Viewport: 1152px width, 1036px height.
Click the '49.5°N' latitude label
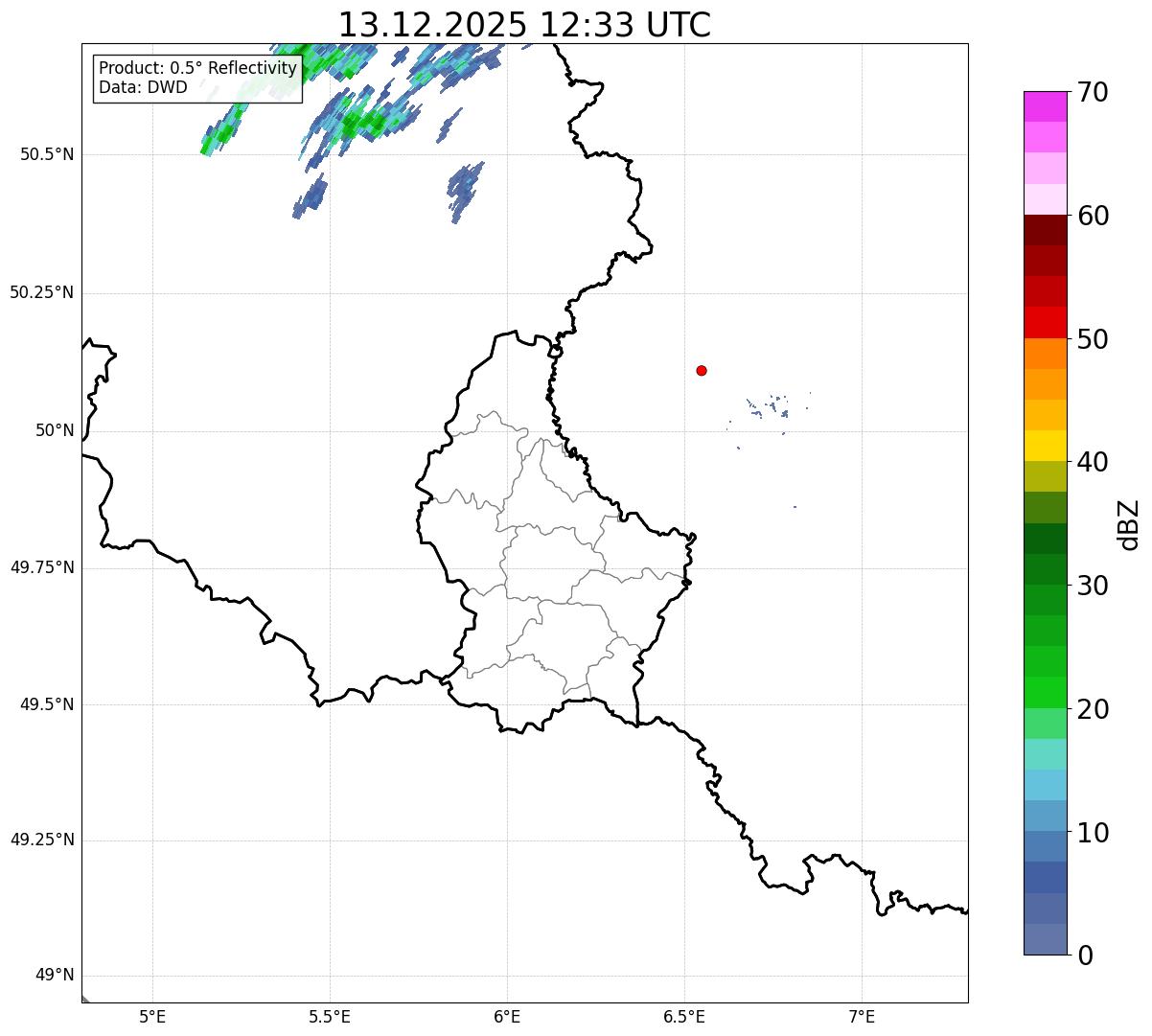click(x=47, y=704)
